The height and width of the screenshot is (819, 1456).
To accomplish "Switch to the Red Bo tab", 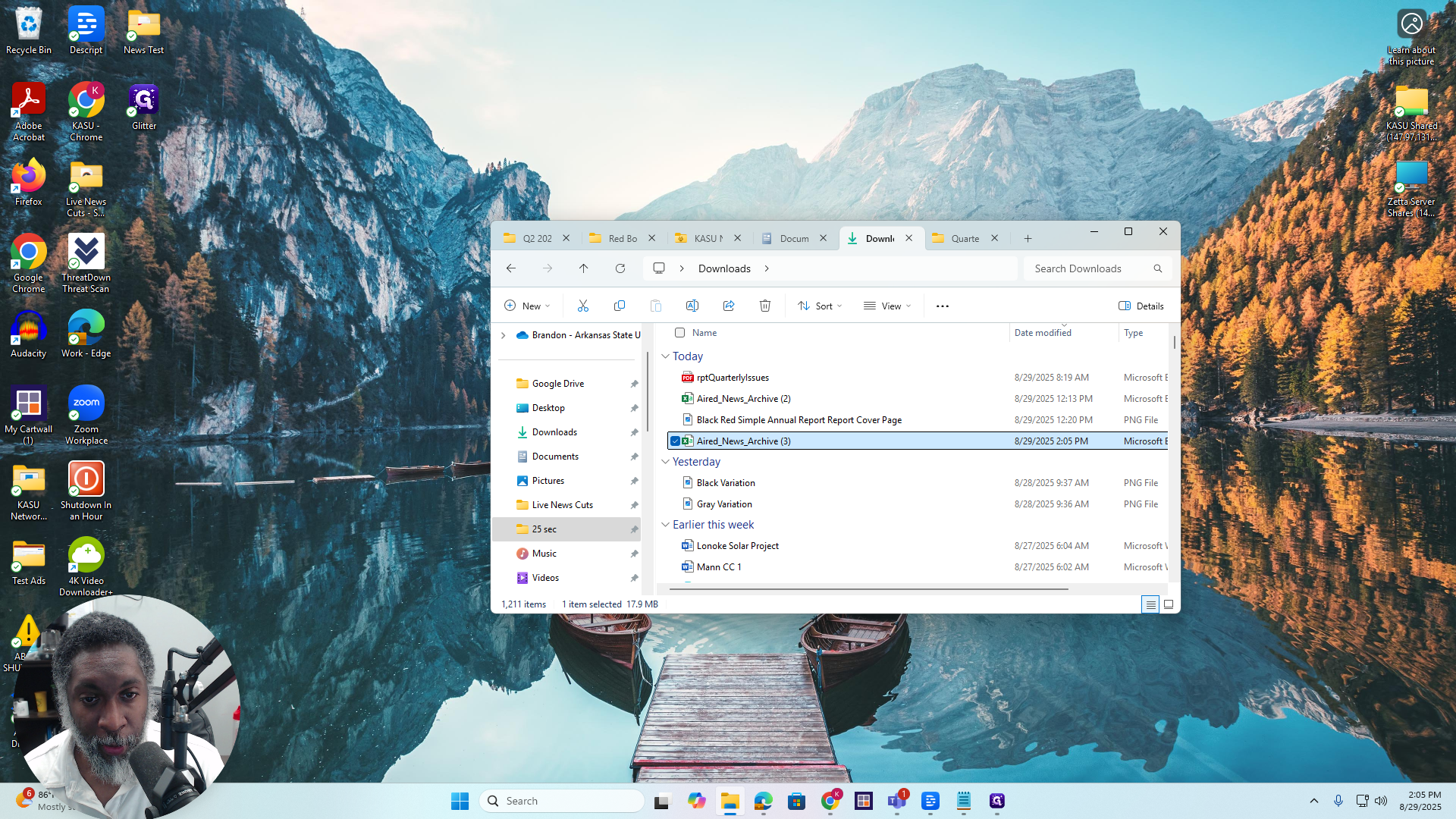I will pyautogui.click(x=623, y=238).
